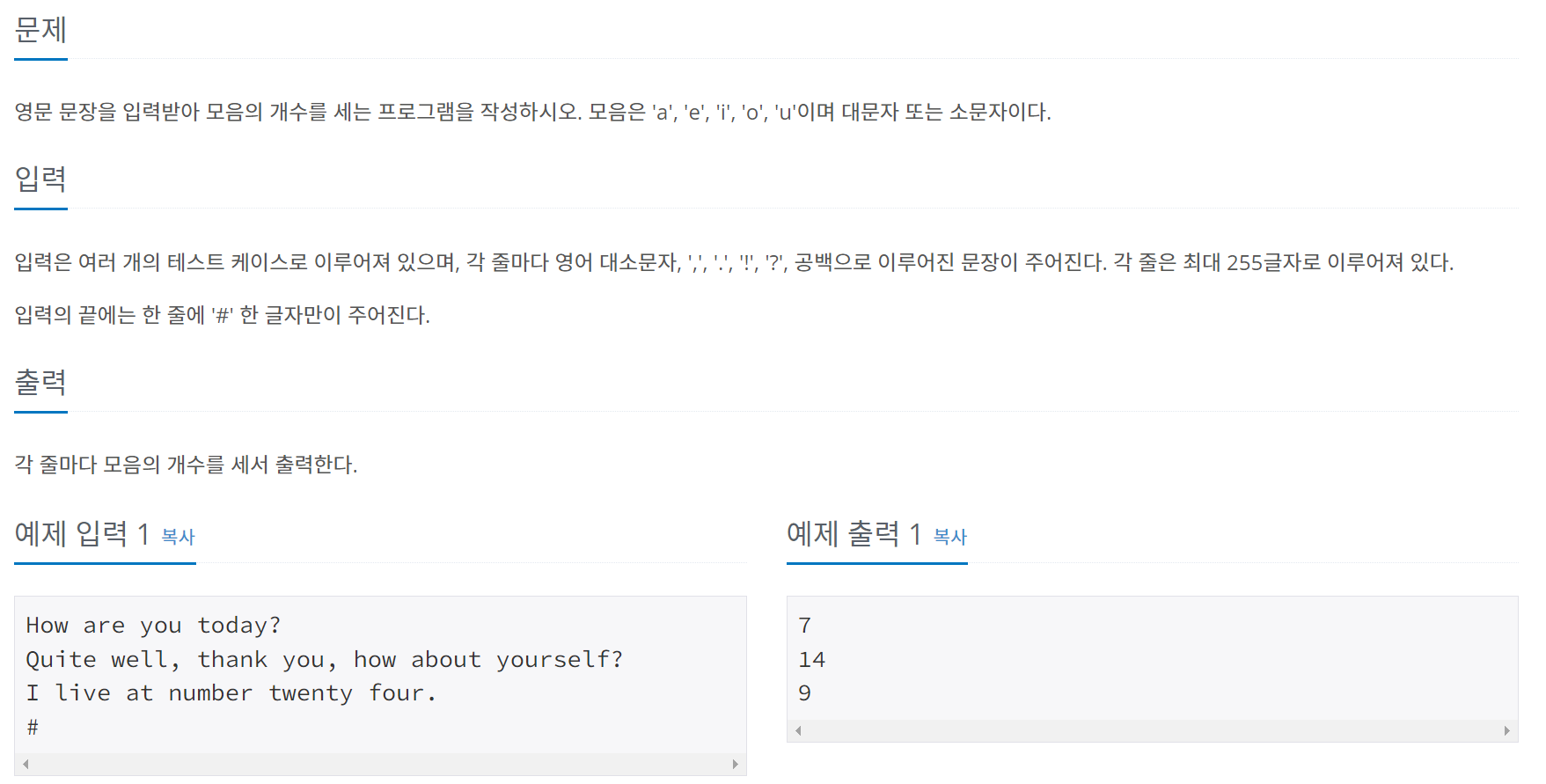Click left arrow of sample input scrollbar
This screenshot has width=1546, height=784.
26,764
